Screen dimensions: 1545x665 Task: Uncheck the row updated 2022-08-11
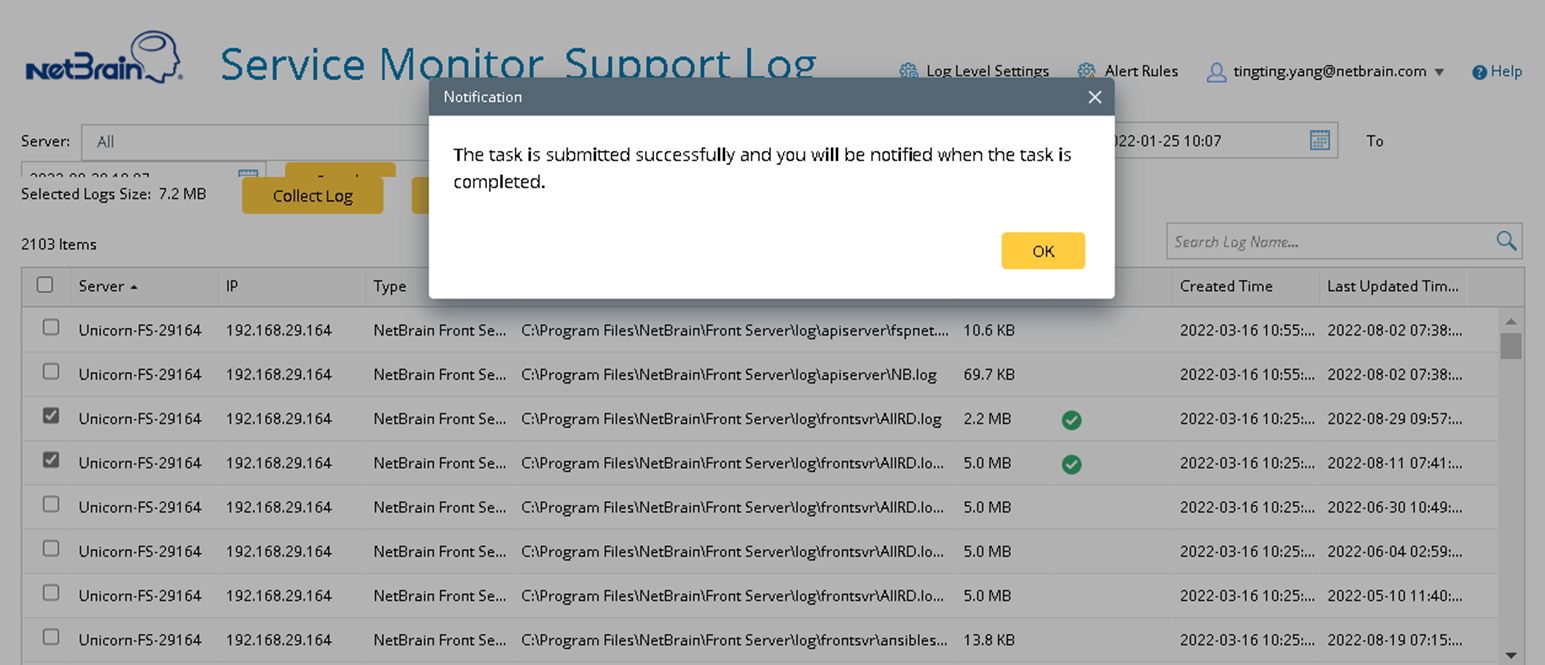click(51, 460)
